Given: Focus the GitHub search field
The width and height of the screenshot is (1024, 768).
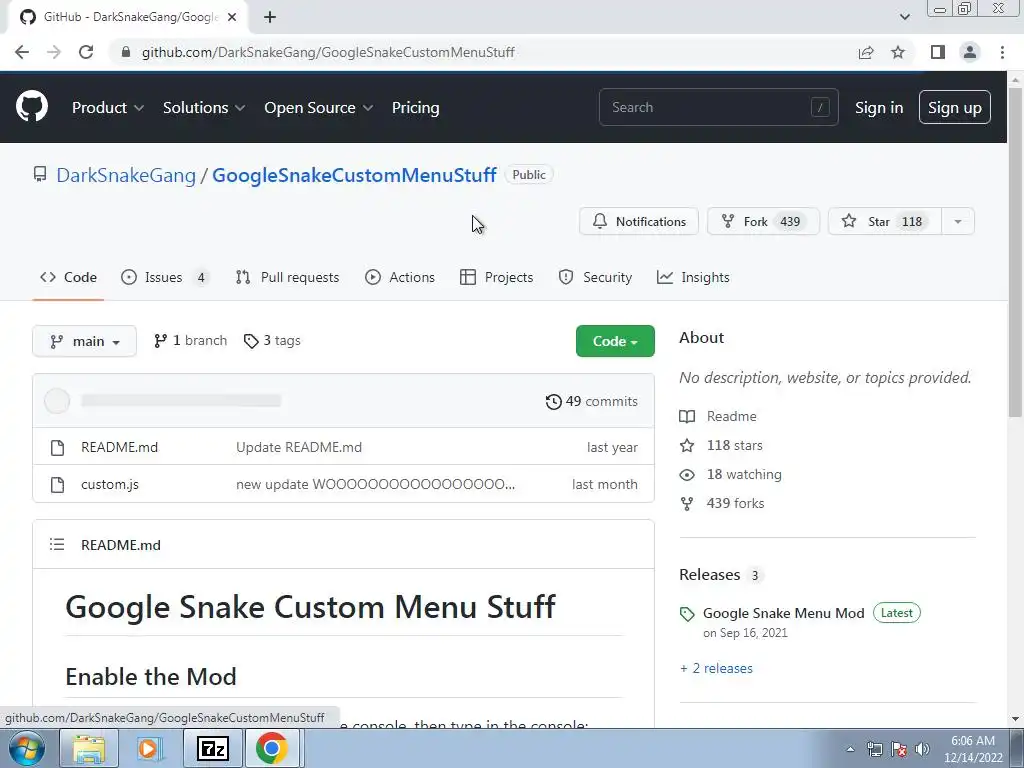Looking at the screenshot, I should [718, 107].
